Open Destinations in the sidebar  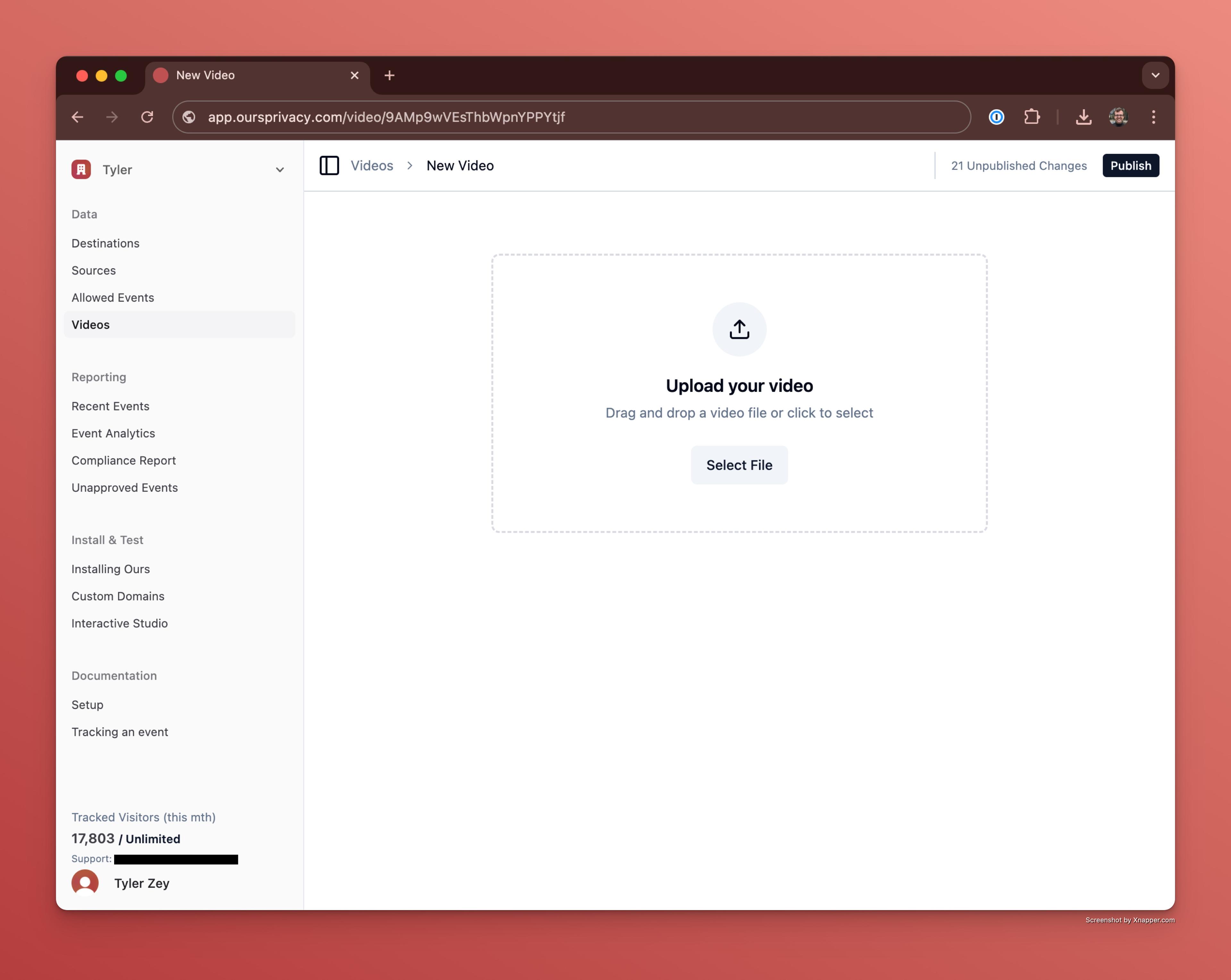[x=105, y=244]
